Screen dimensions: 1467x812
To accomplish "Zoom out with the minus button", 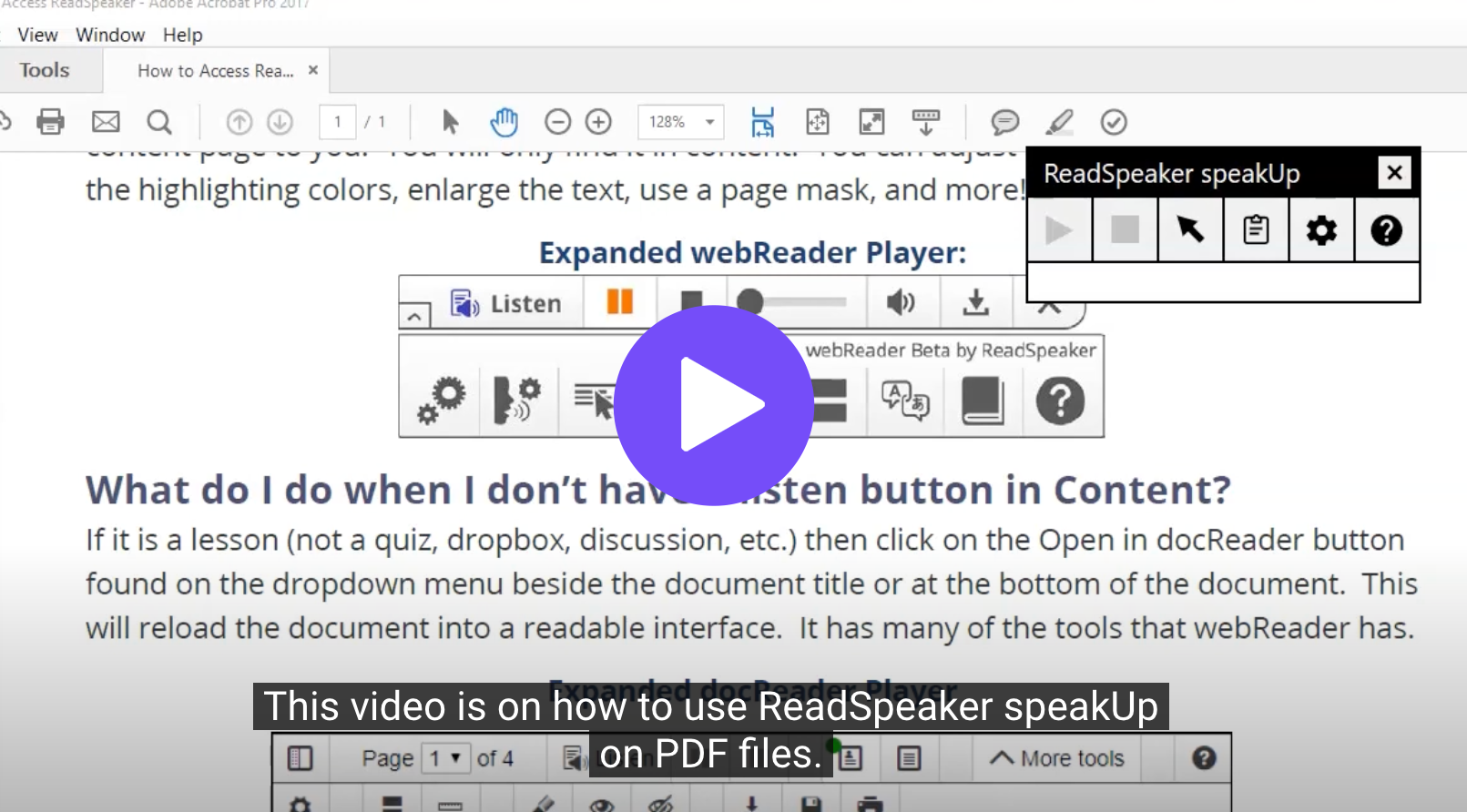I will tap(557, 121).
